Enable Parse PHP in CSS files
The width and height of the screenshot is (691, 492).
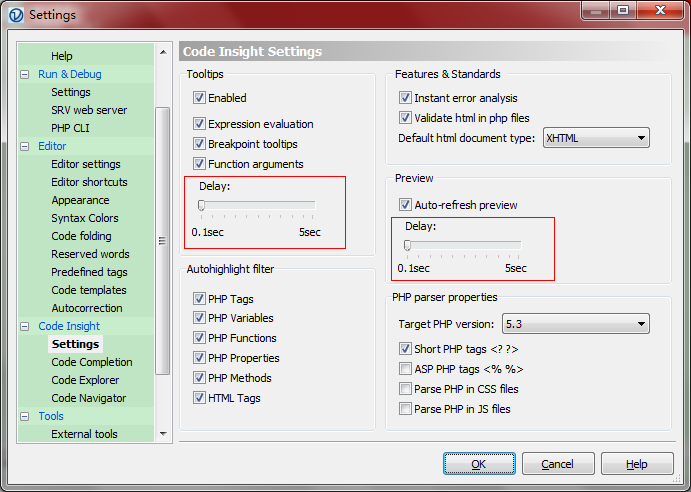[x=405, y=389]
